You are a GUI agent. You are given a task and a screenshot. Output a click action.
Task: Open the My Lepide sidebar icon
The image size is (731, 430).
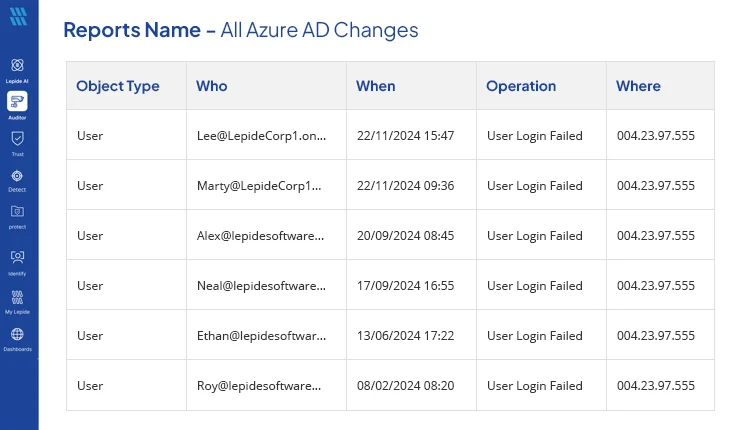pyautogui.click(x=17, y=297)
